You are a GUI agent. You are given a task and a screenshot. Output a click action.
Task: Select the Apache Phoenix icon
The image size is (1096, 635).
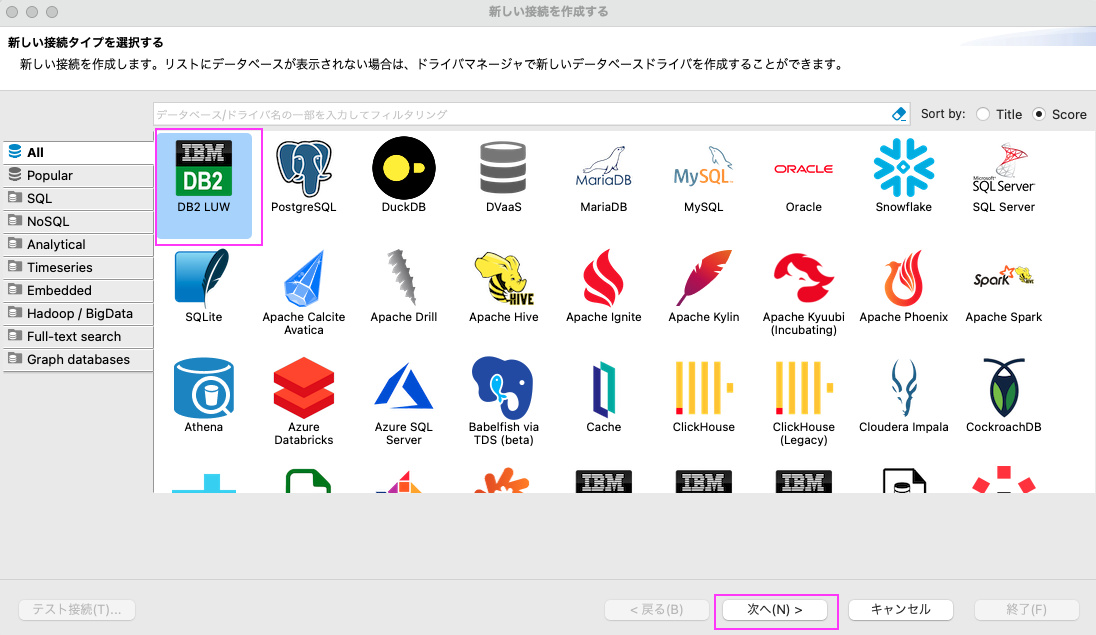[903, 278]
